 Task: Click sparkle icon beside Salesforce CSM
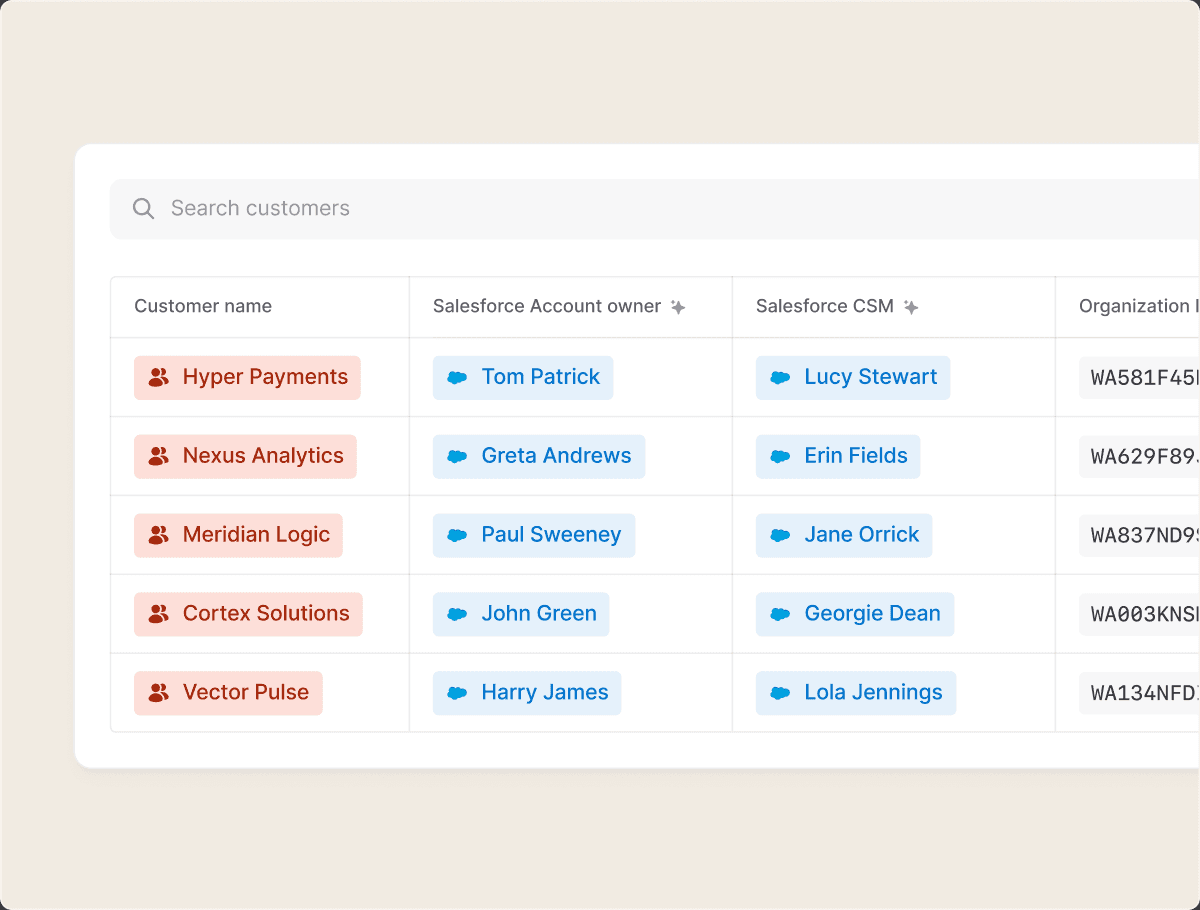[911, 307]
